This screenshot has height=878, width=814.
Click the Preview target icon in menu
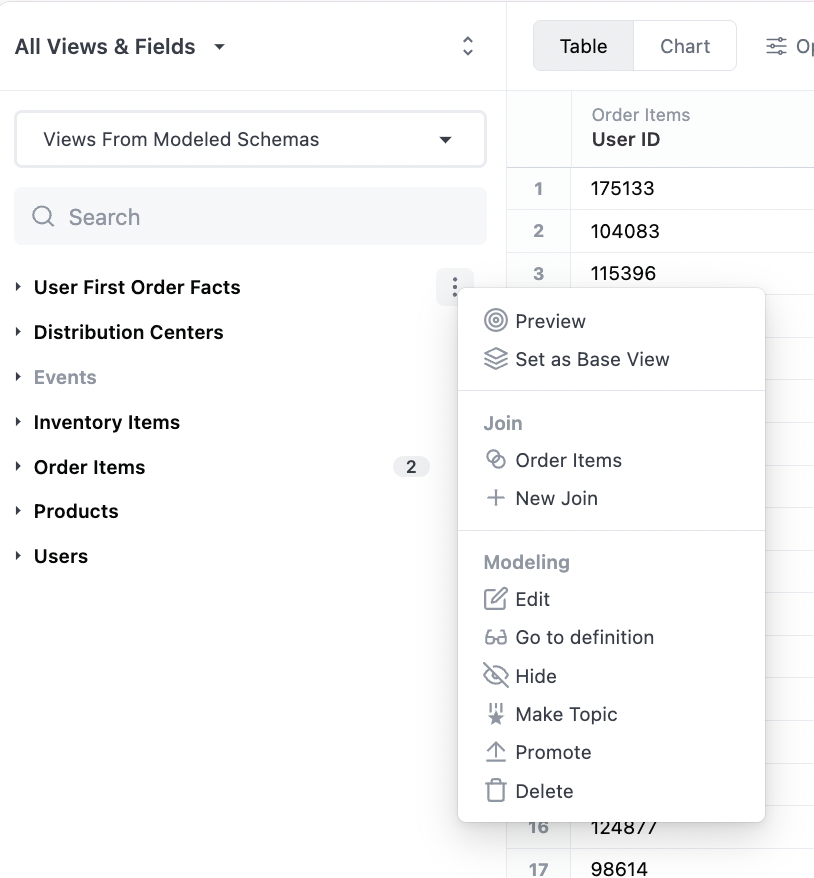495,321
